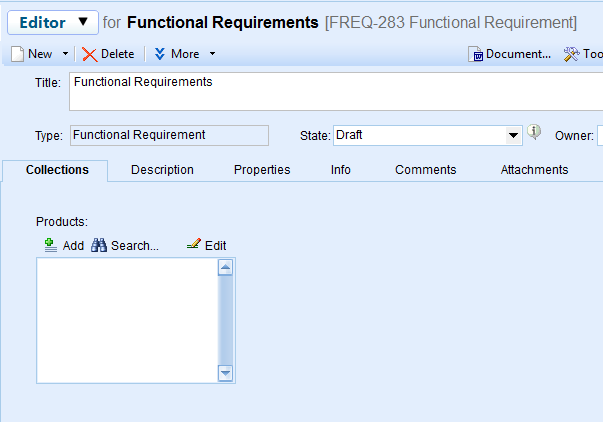603x422 pixels.
Task: Click the Search binoculars icon
Action: tap(99, 245)
